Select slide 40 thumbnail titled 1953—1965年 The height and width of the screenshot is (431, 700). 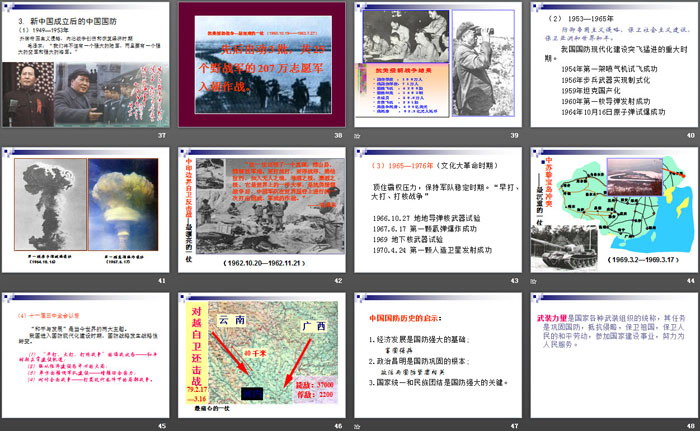pos(614,65)
